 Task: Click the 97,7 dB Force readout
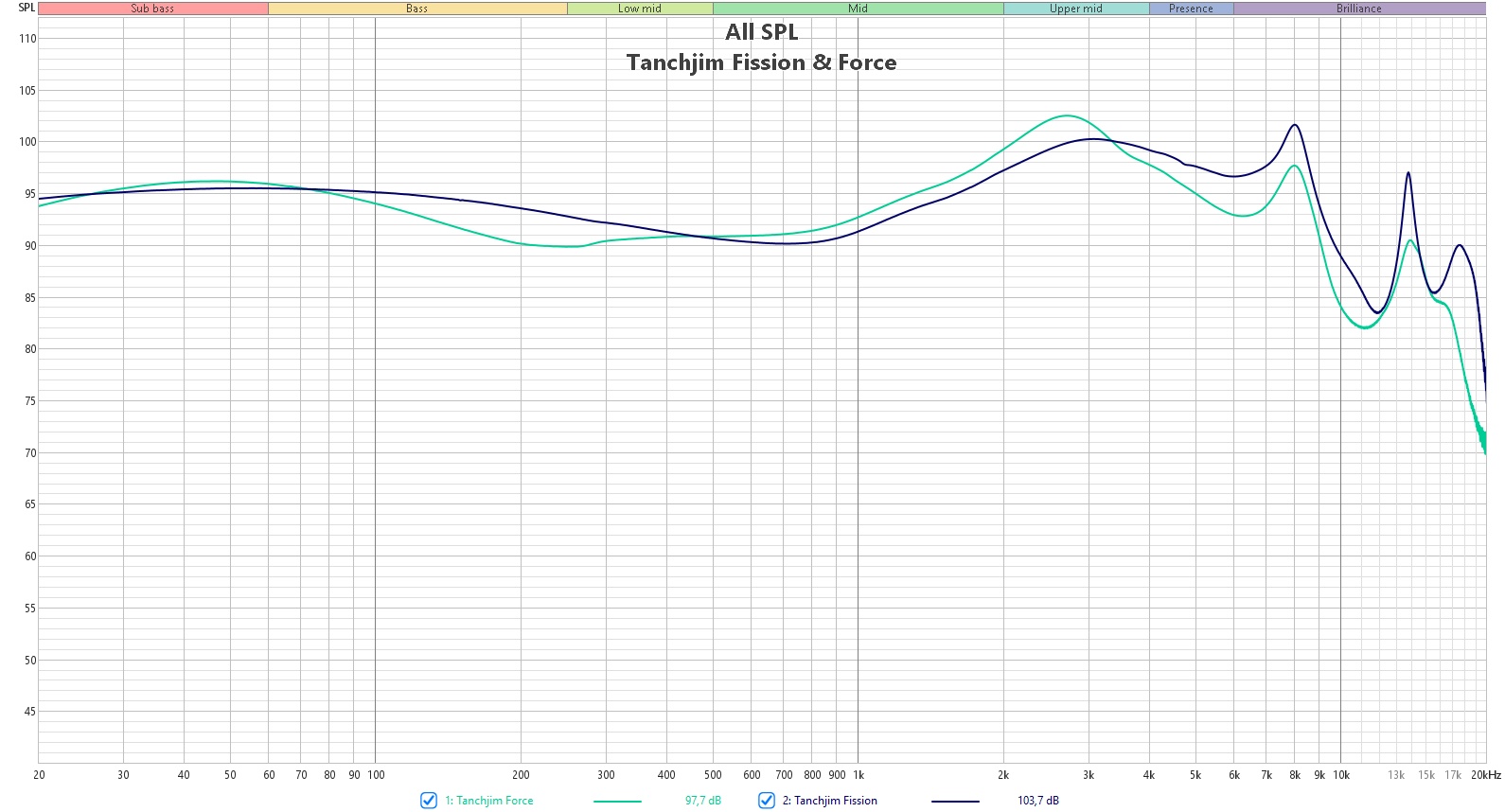point(703,801)
